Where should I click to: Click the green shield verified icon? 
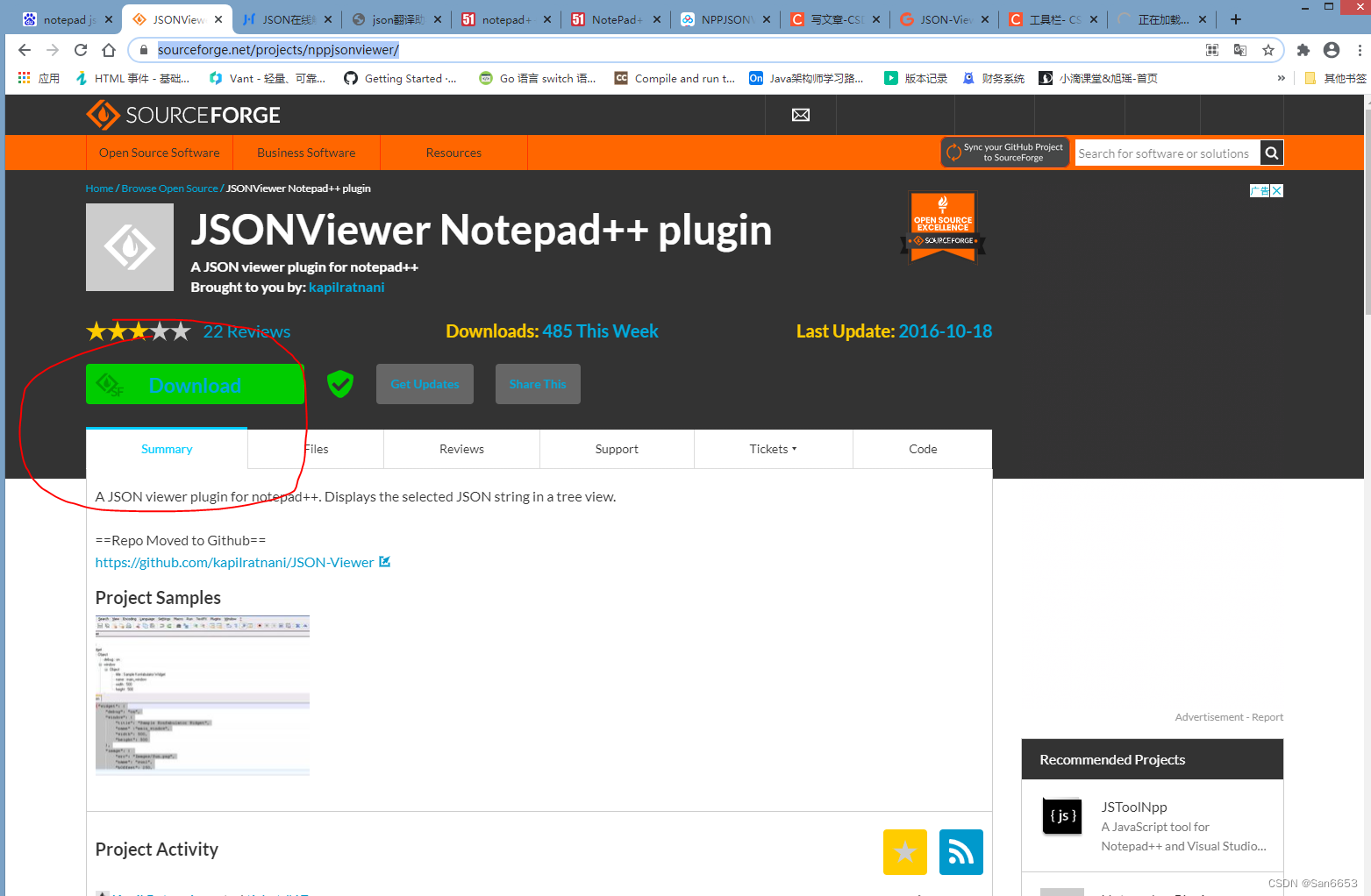click(340, 383)
